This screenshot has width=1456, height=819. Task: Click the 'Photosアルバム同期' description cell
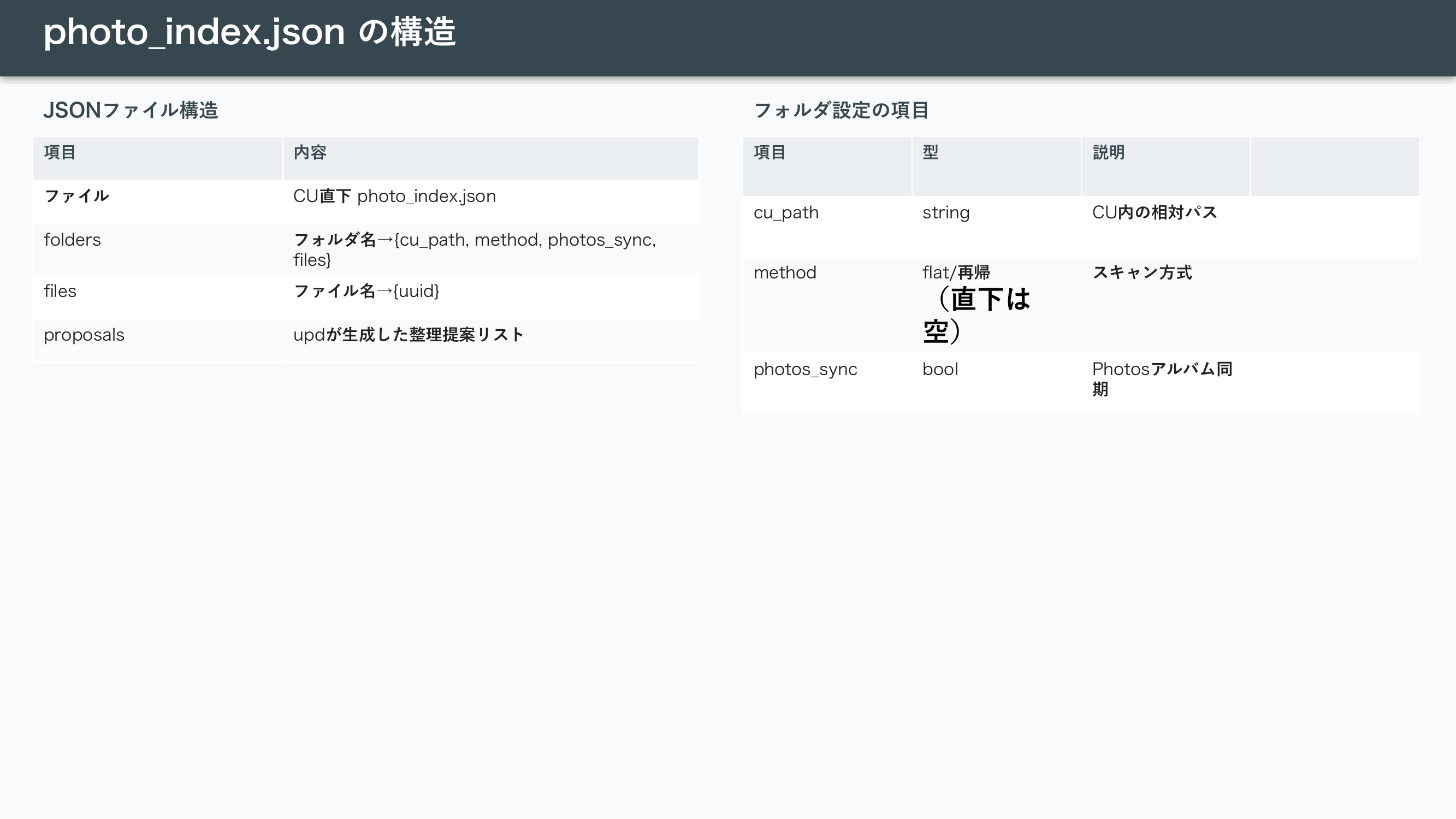point(1162,378)
